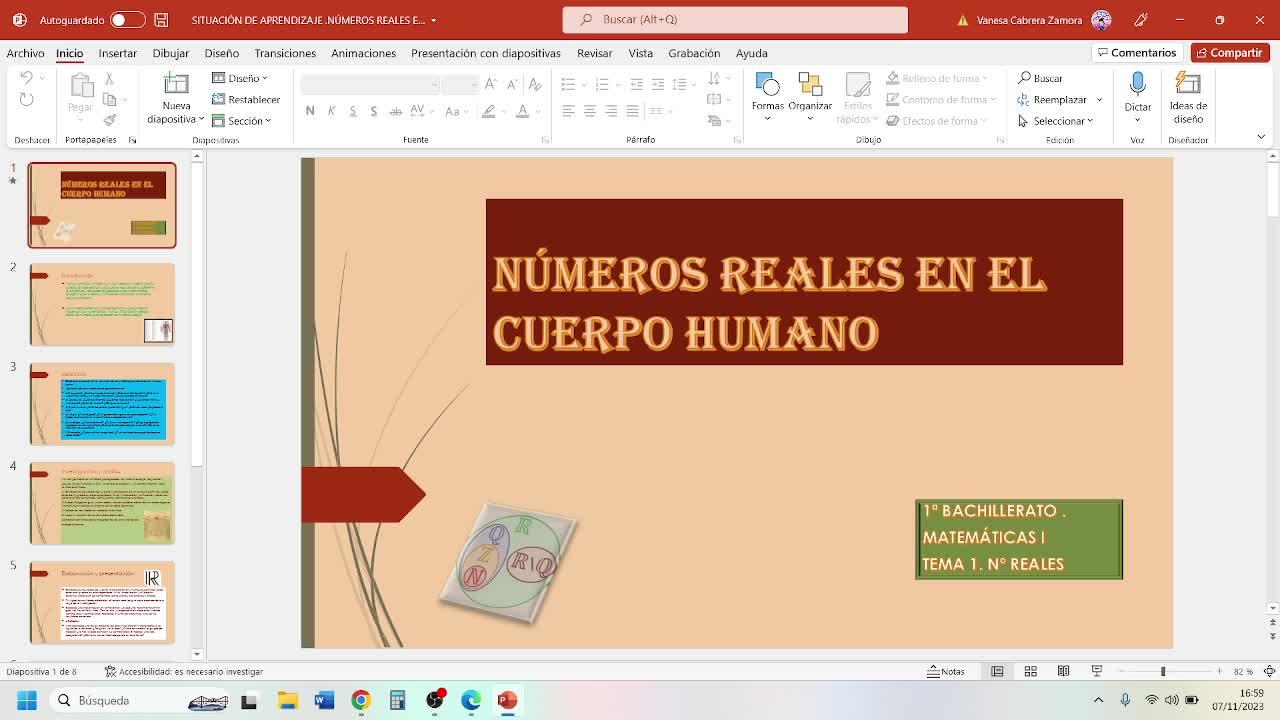Screen dimensions: 1280x720
Task: Adjust the zoom slider handle
Action: pyautogui.click(x=1163, y=671)
